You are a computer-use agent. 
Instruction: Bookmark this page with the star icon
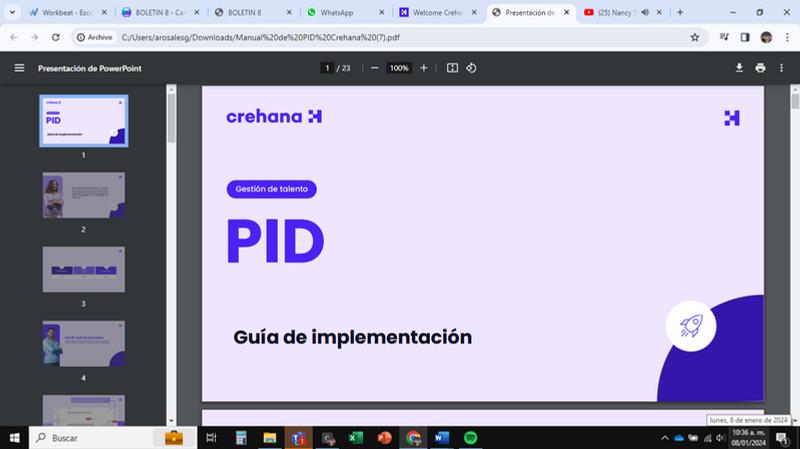pyautogui.click(x=694, y=37)
